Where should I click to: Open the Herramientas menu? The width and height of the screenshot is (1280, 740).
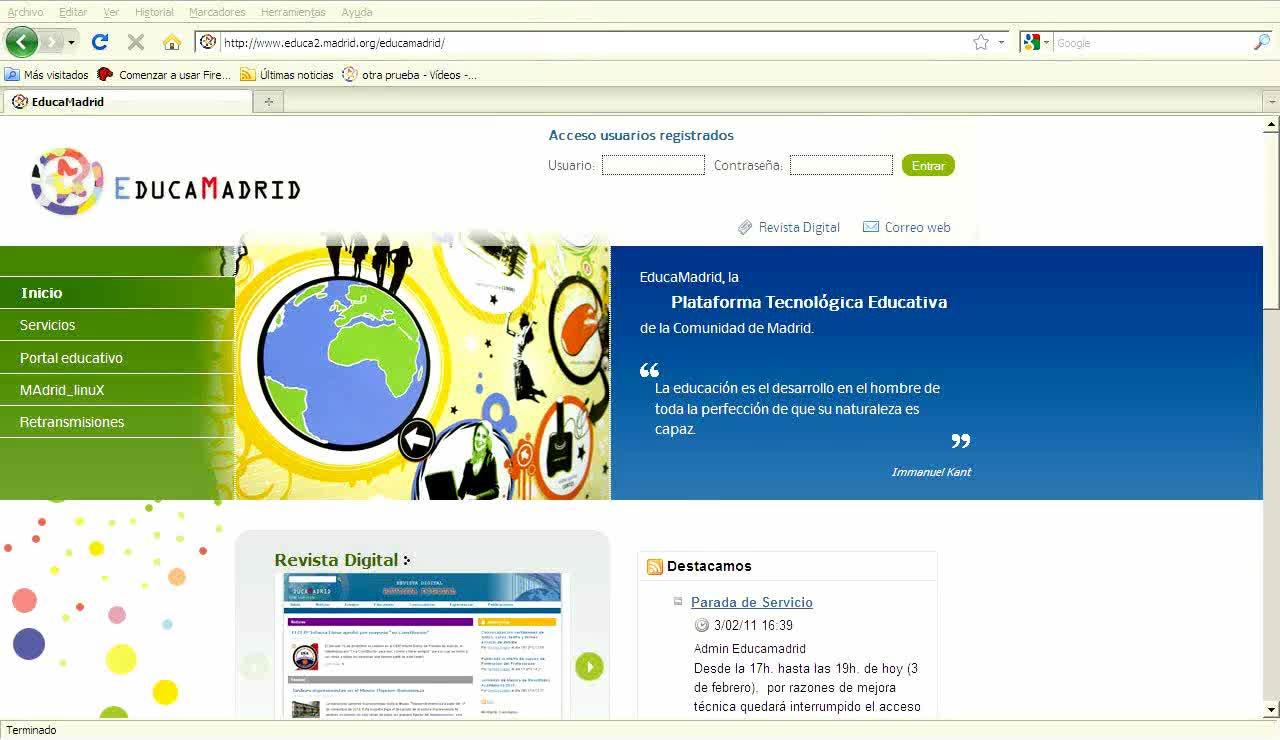(x=293, y=12)
